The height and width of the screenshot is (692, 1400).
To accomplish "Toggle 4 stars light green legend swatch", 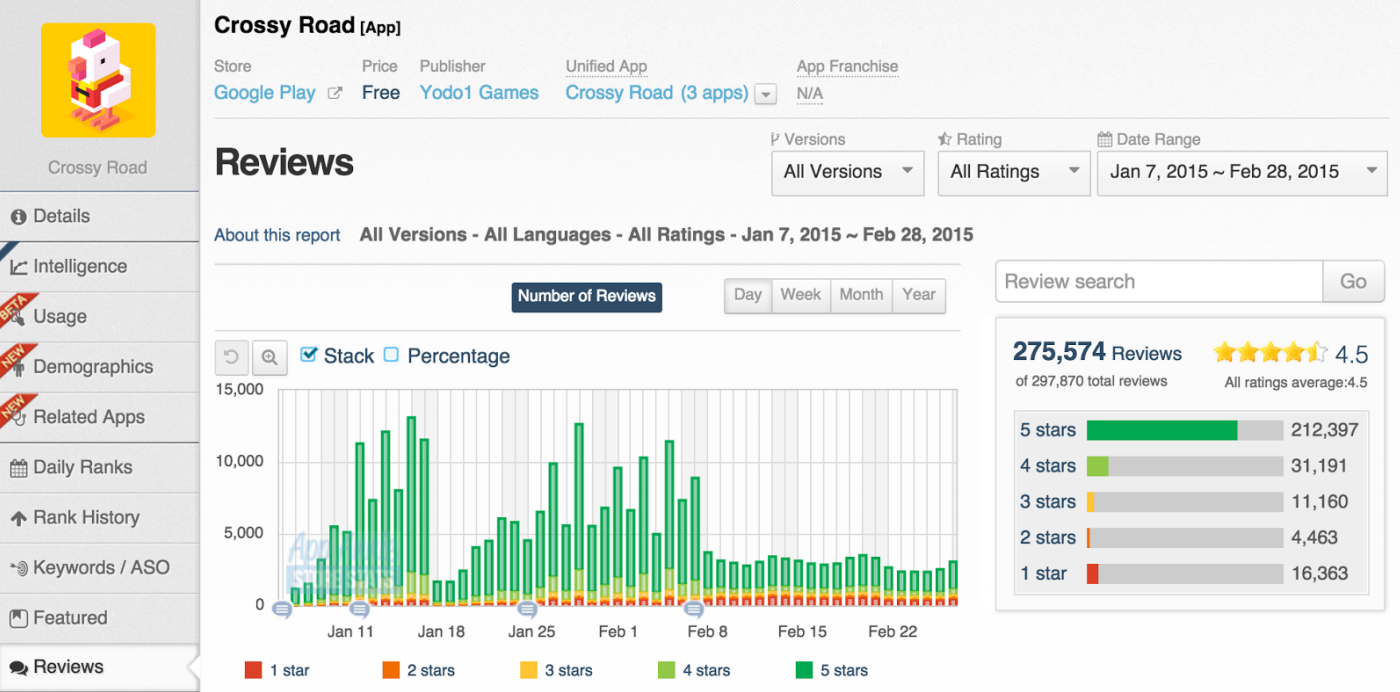I will point(666,671).
